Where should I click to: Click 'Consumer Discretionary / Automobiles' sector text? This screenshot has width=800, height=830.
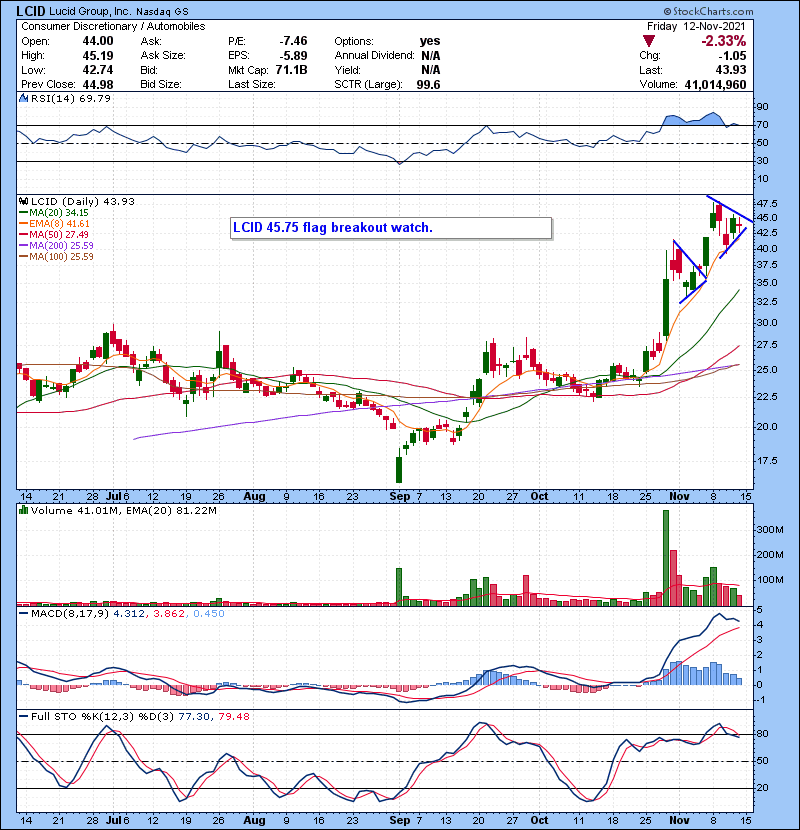coord(113,26)
